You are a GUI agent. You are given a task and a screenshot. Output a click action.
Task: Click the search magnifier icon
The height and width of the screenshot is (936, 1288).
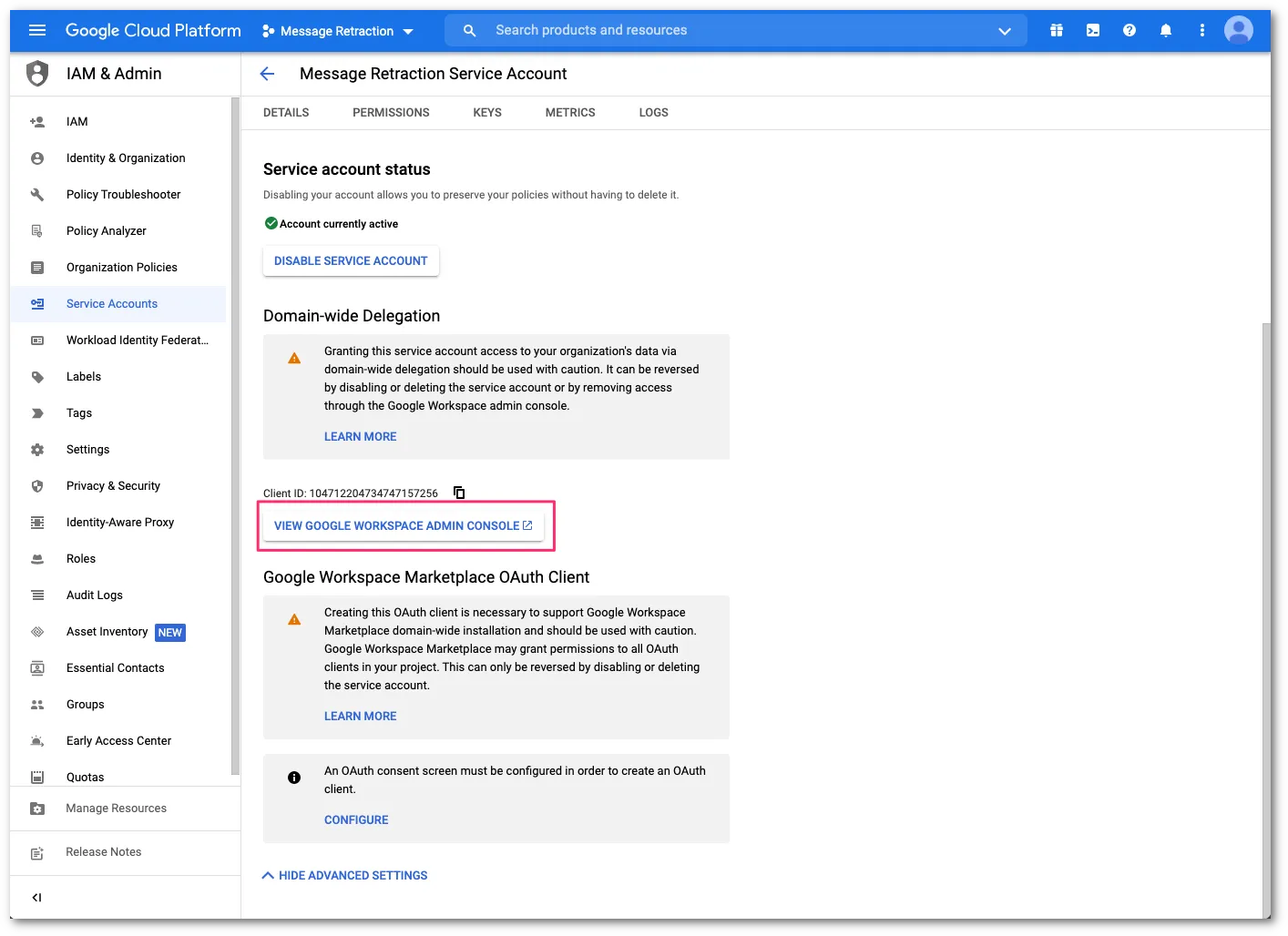[x=468, y=30]
